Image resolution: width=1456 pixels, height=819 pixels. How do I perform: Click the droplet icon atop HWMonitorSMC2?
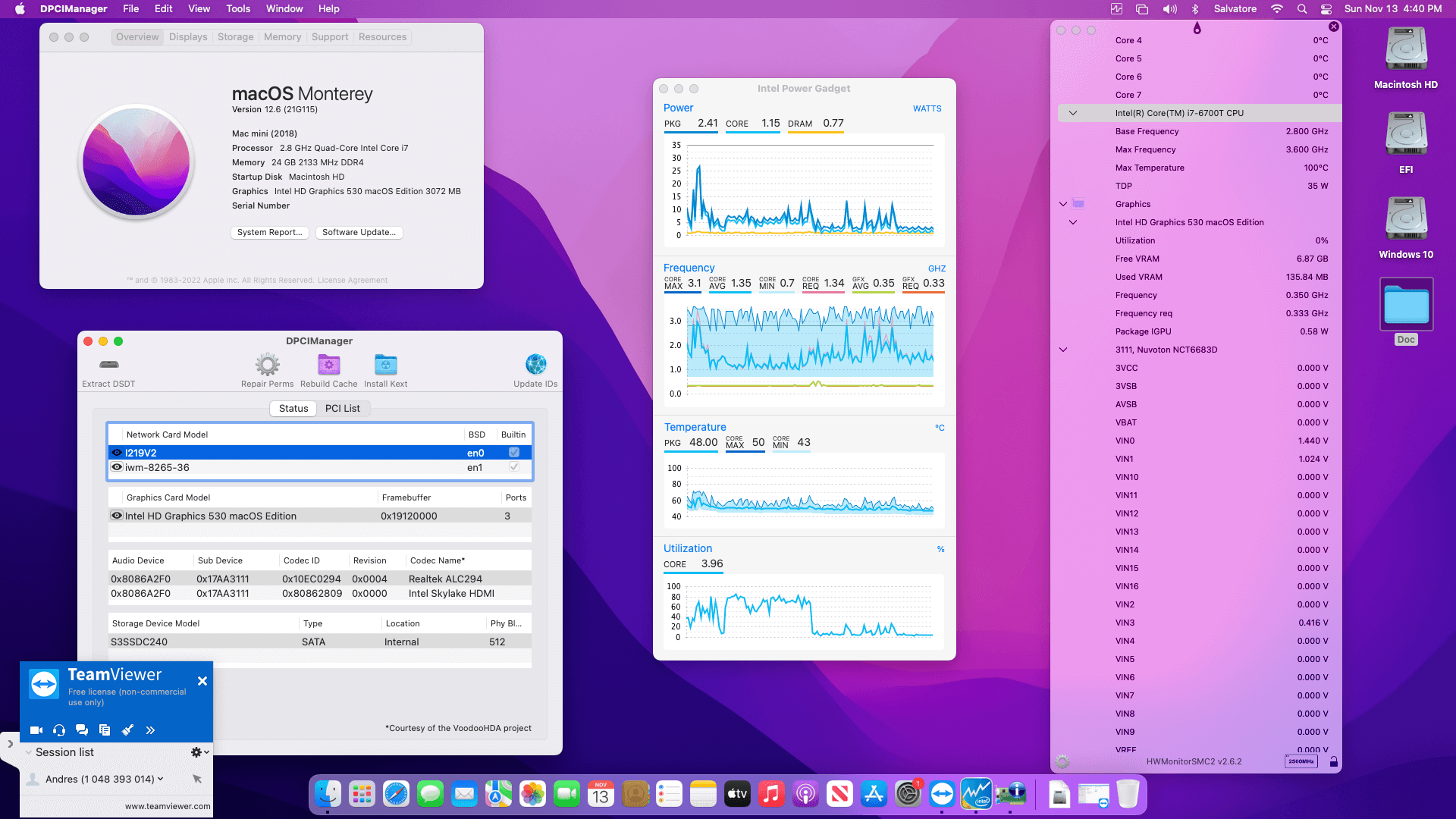click(1197, 28)
